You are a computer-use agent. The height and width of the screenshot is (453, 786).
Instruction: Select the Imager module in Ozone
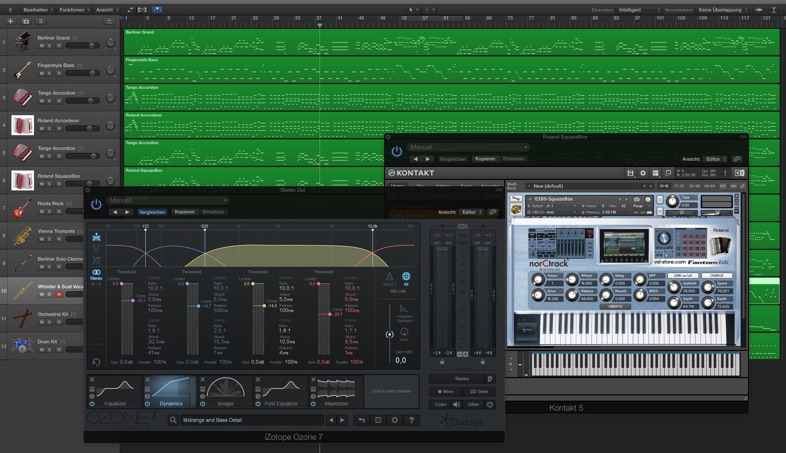click(224, 390)
